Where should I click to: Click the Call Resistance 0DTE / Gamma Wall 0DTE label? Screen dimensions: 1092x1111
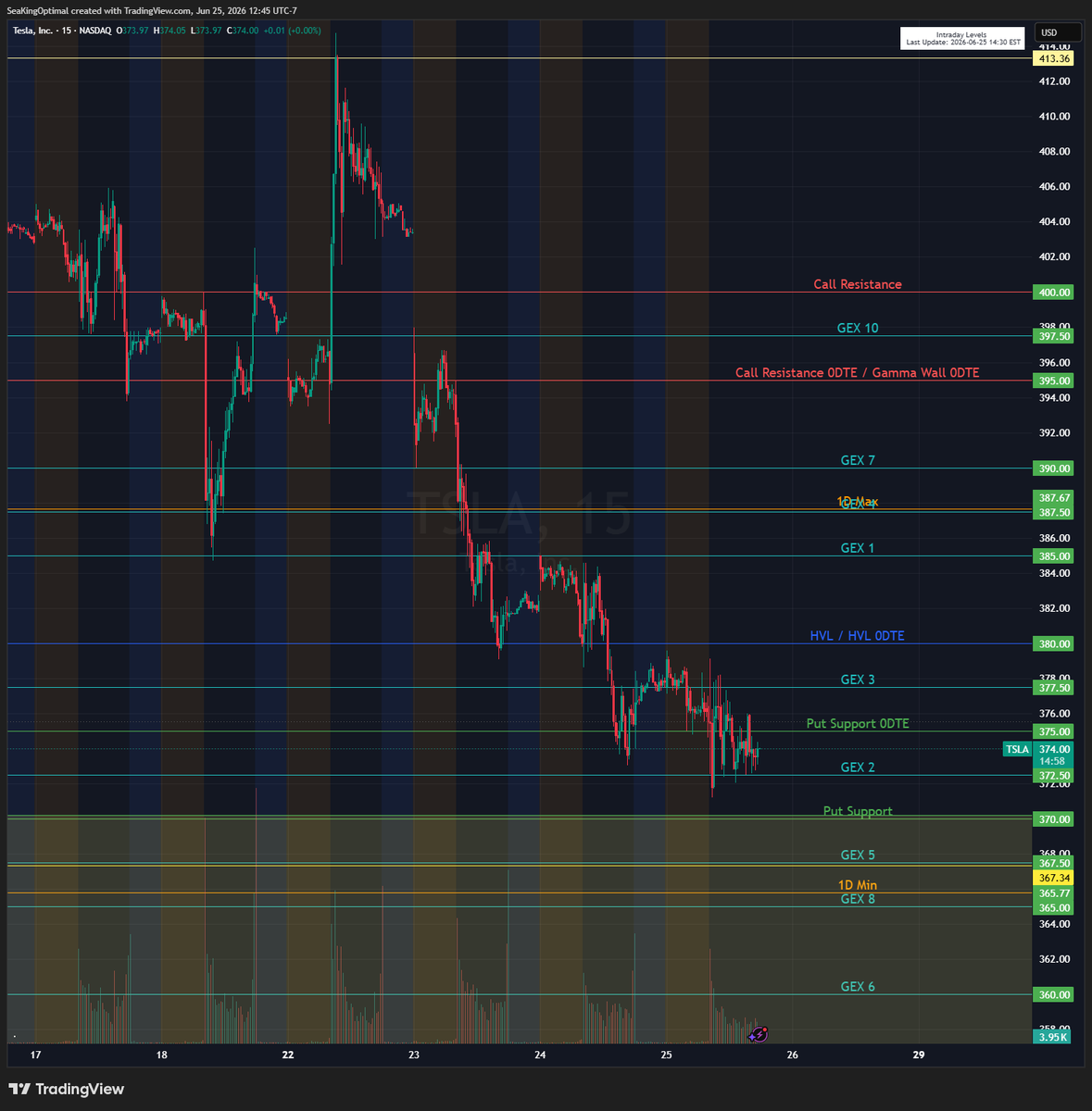click(858, 372)
